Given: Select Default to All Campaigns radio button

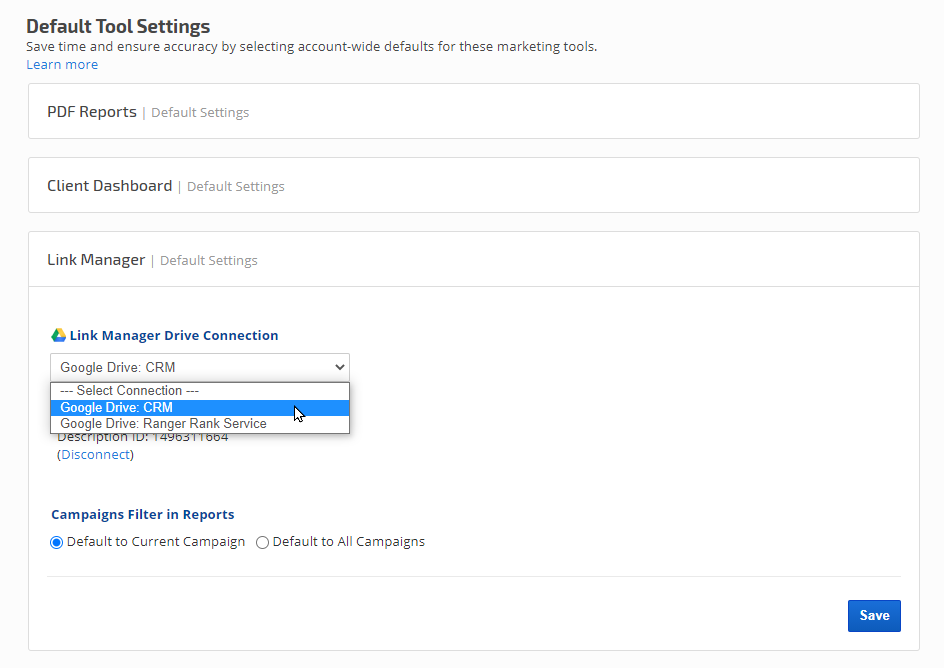Looking at the screenshot, I should (263, 542).
